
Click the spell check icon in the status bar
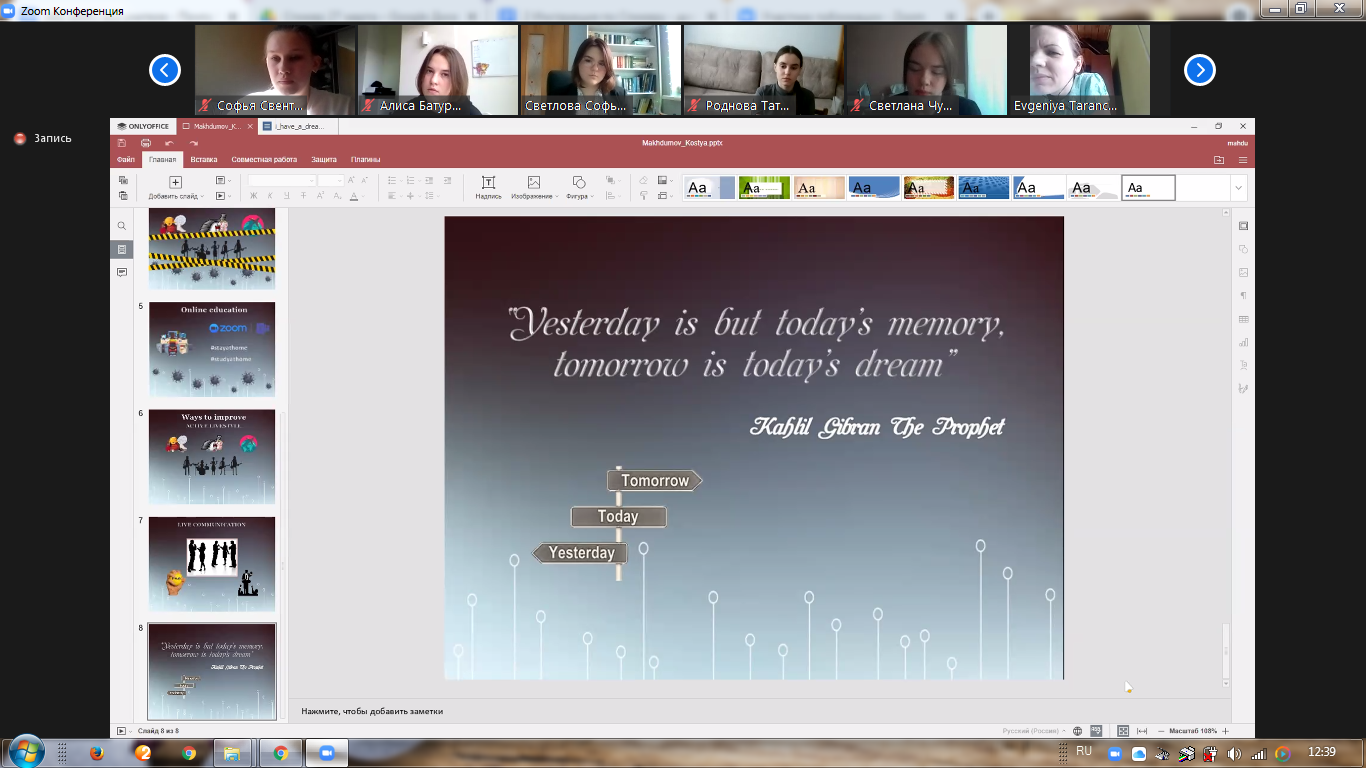point(1097,731)
